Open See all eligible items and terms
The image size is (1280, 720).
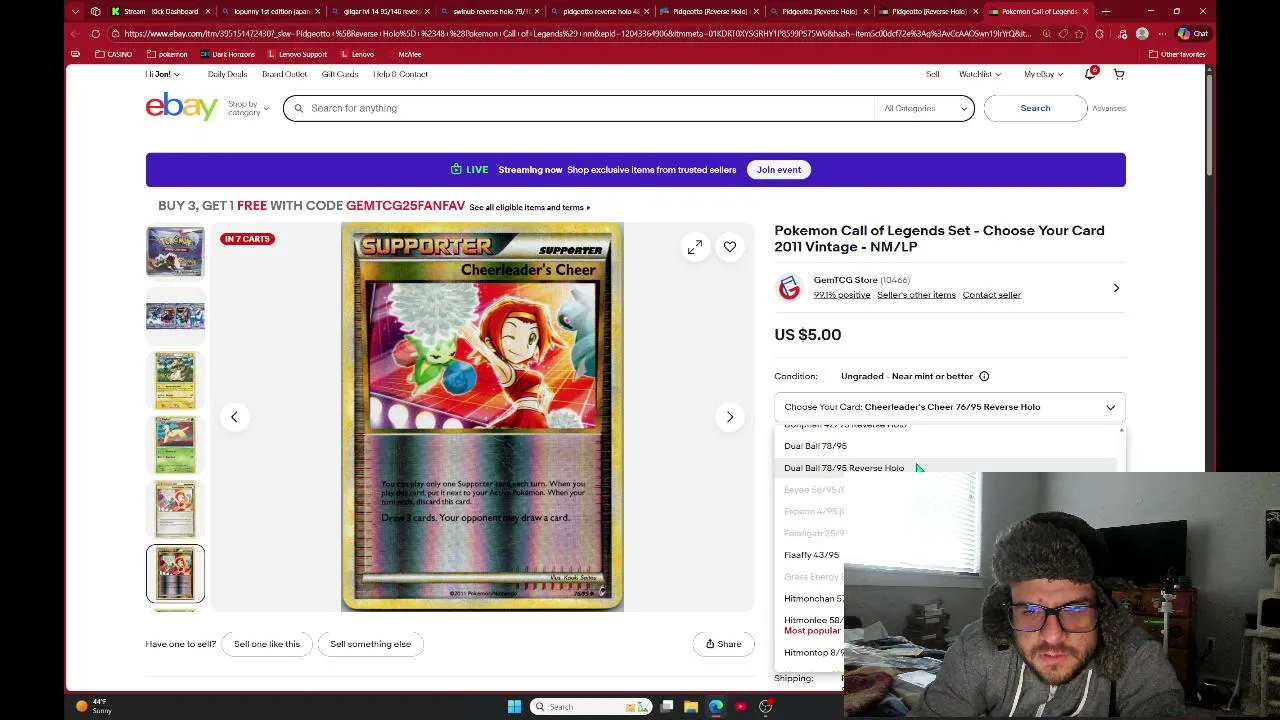point(530,207)
